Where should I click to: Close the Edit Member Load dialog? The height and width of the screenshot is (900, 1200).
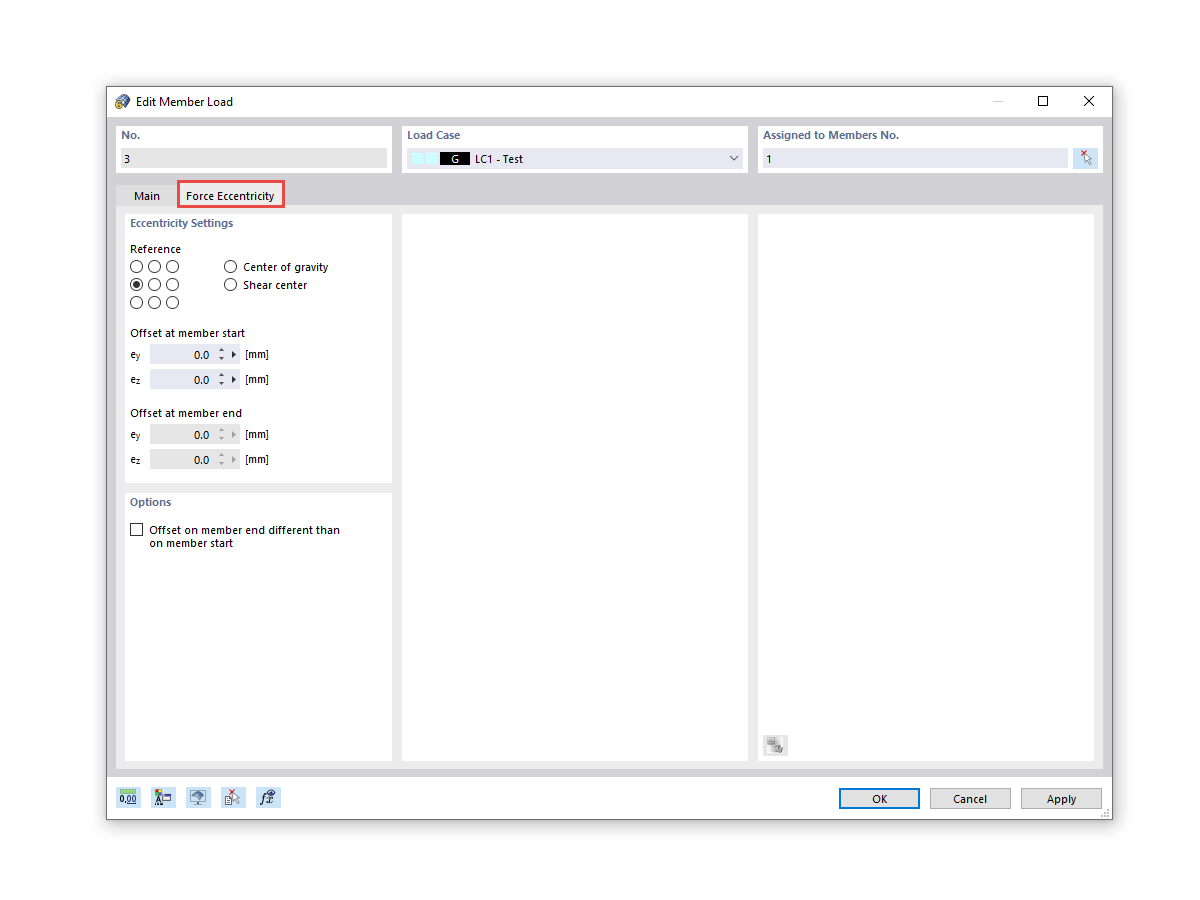click(x=1089, y=101)
